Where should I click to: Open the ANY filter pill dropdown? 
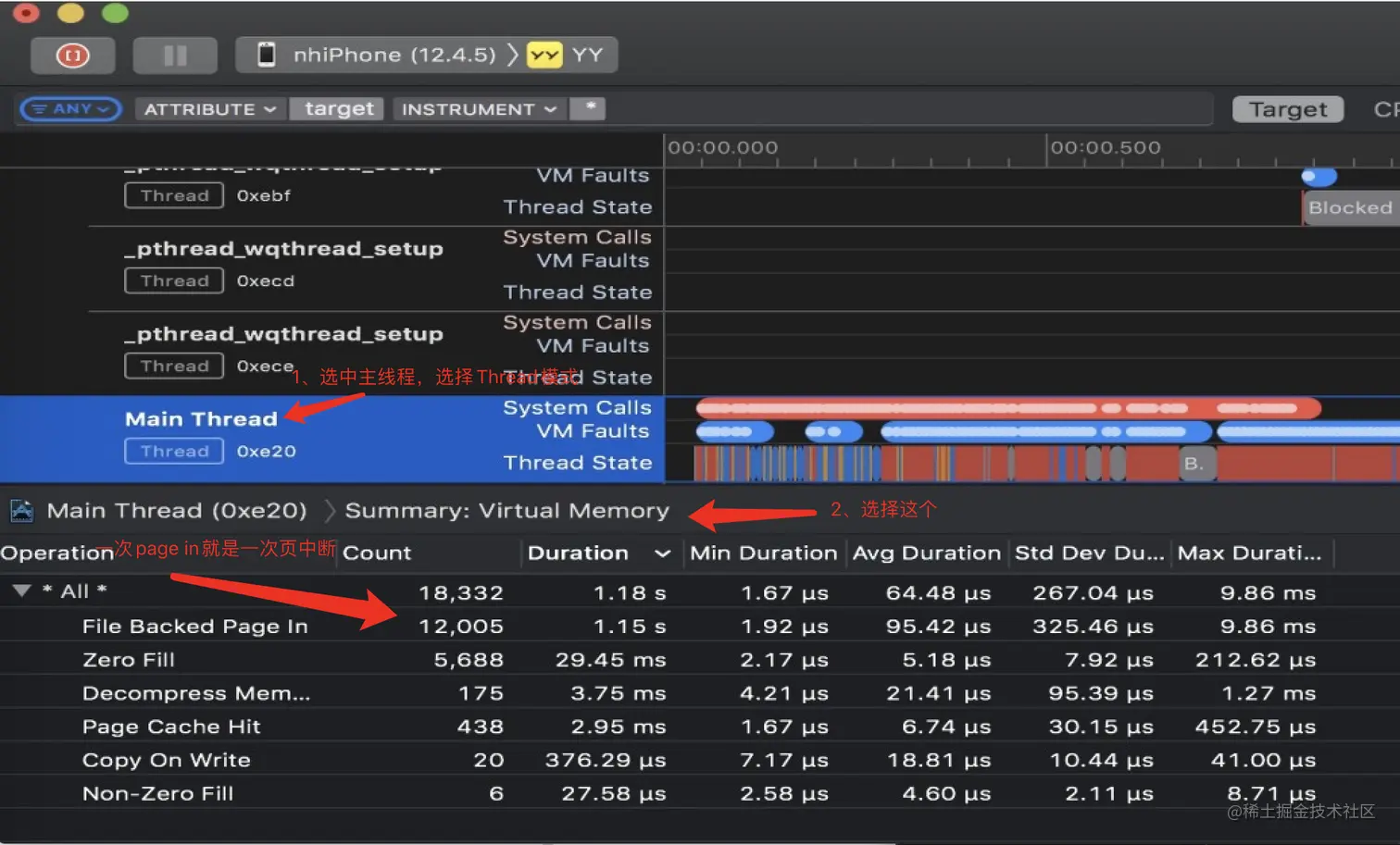tap(71, 109)
